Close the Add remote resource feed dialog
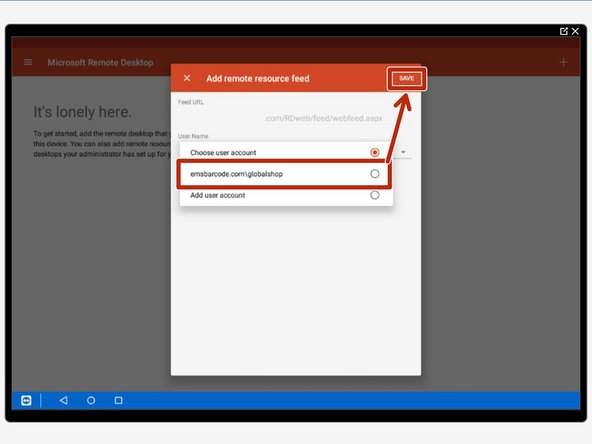 pyautogui.click(x=187, y=78)
